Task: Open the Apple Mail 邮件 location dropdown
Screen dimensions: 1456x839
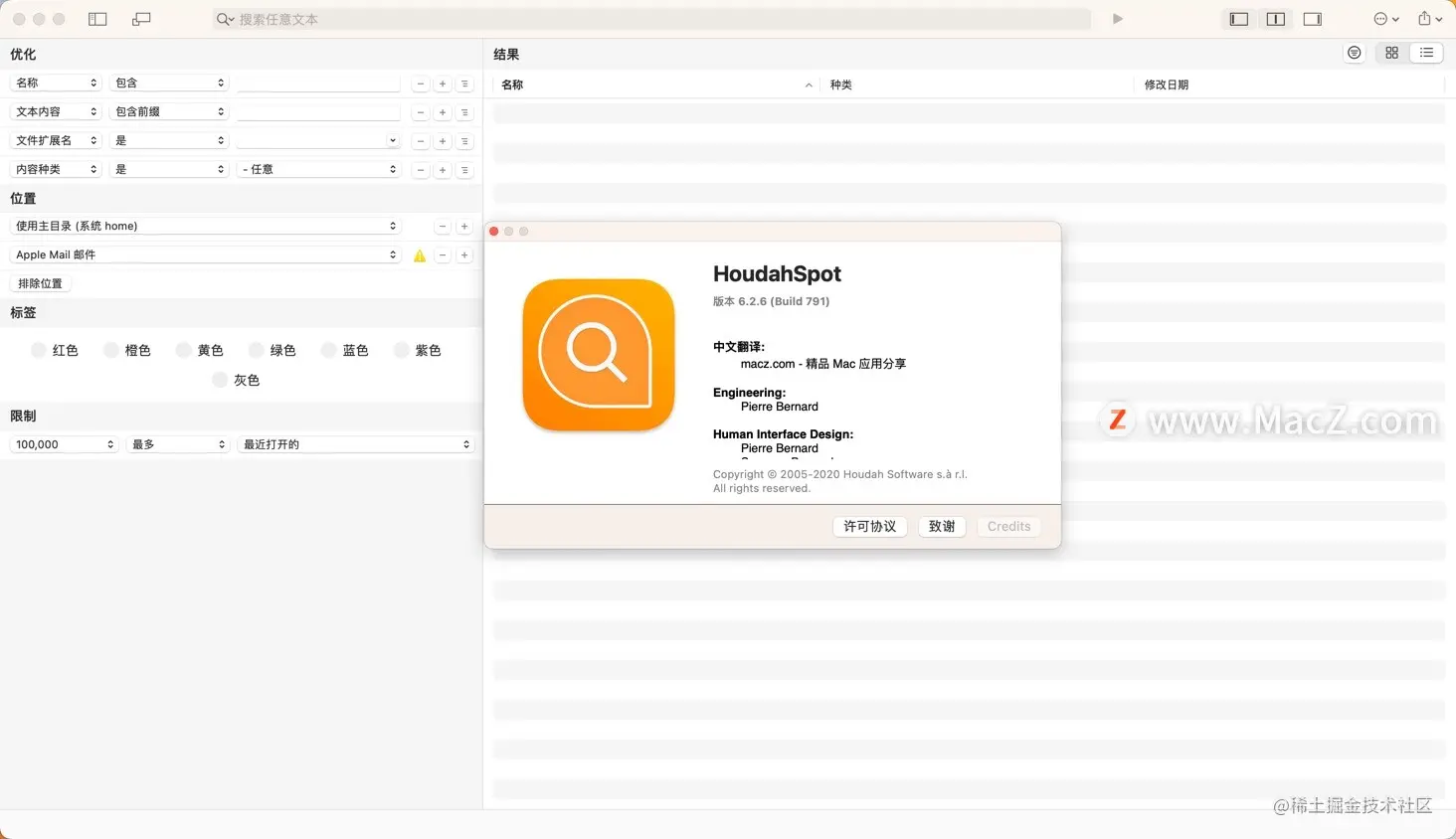Action: (206, 254)
